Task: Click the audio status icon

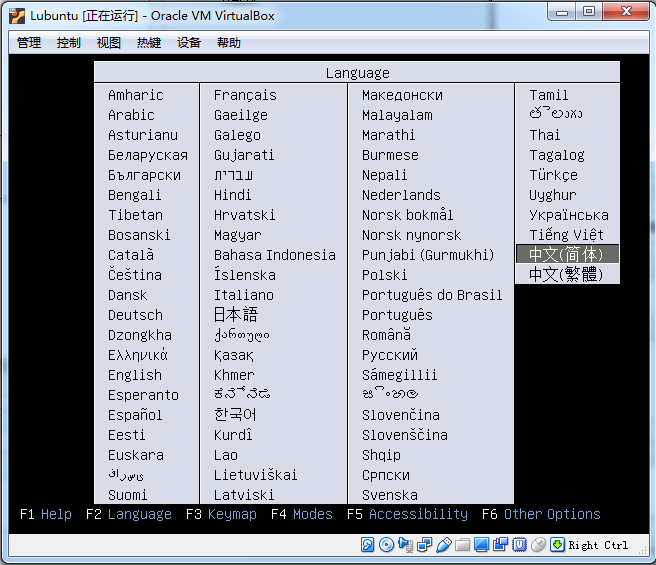Action: 405,544
